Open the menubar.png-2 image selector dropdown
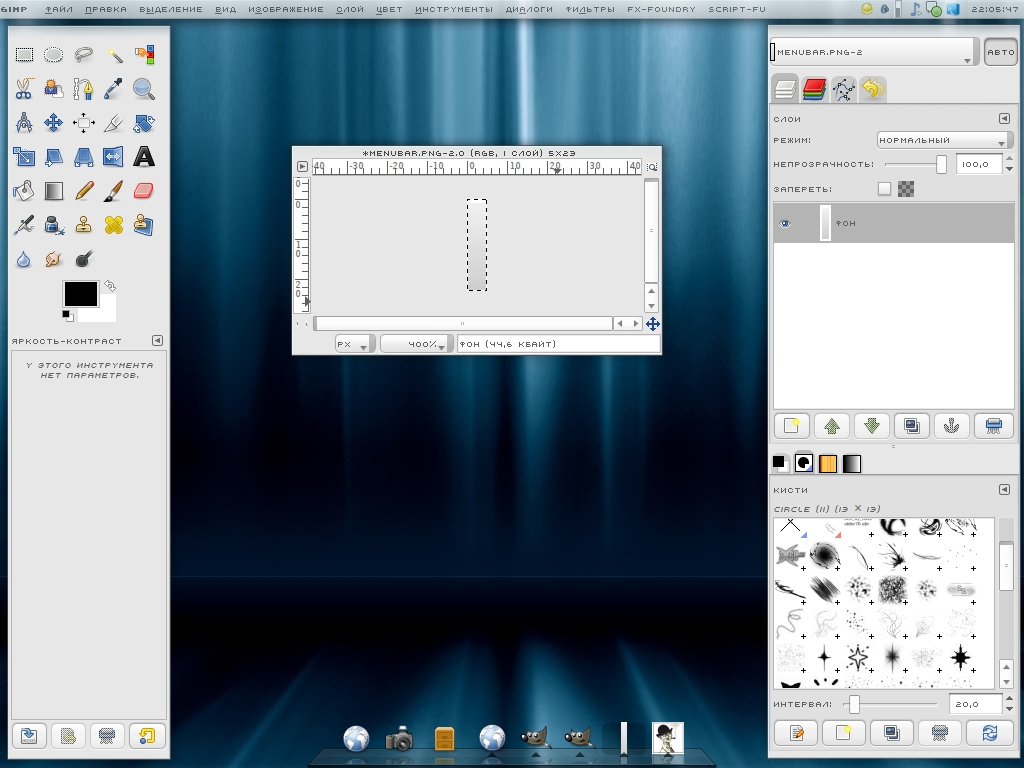1024x768 pixels. [x=872, y=52]
